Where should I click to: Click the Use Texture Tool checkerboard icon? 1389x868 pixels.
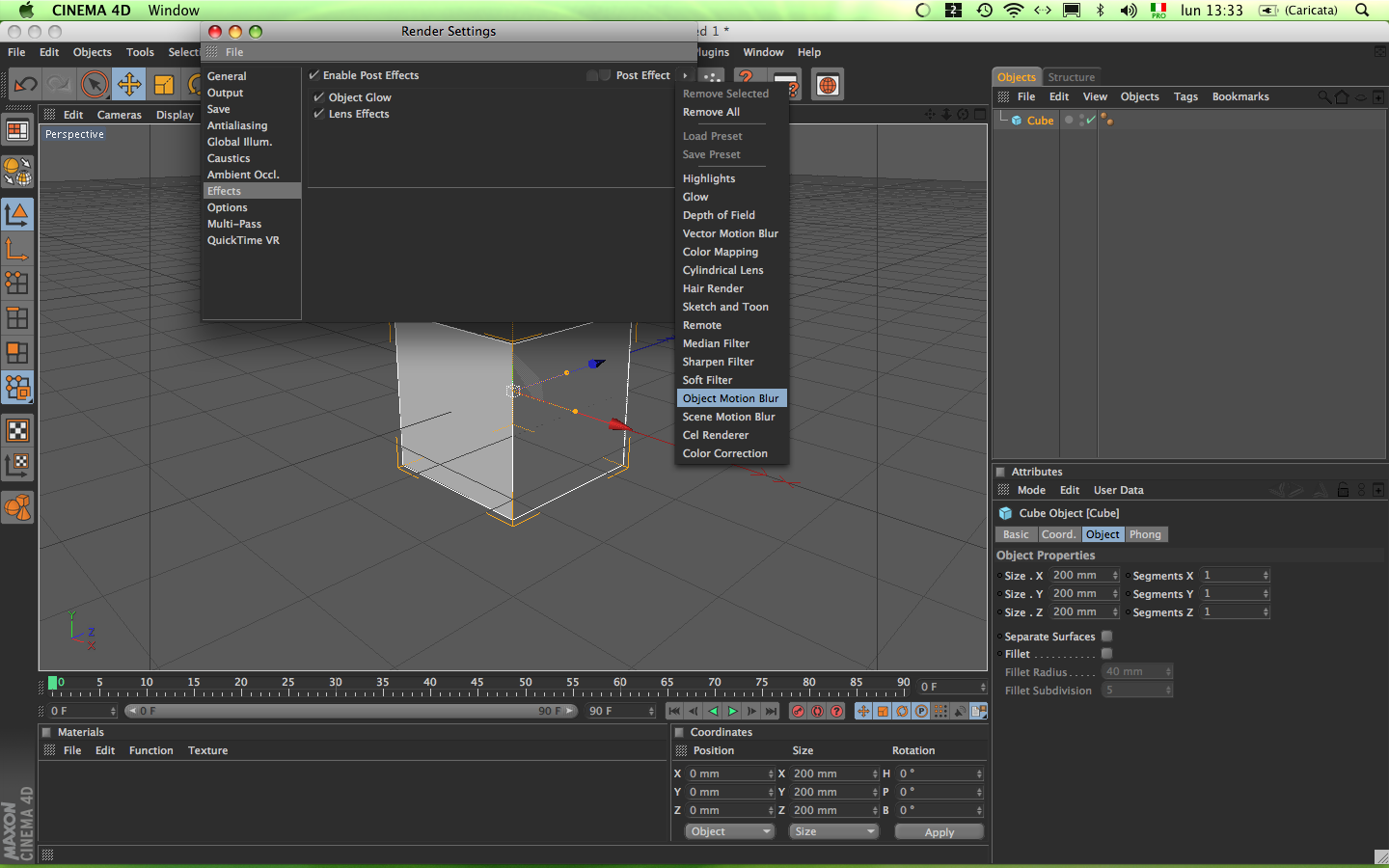17,430
